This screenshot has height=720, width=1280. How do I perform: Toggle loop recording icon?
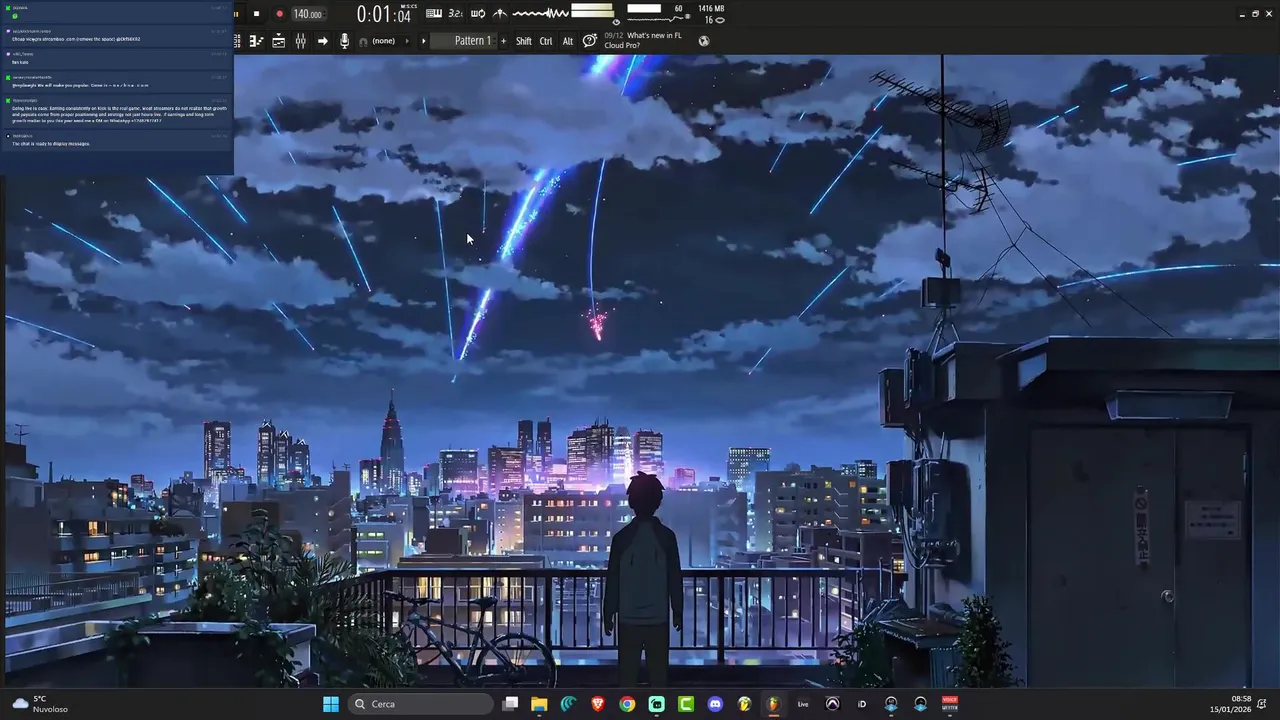pyautogui.click(x=478, y=13)
